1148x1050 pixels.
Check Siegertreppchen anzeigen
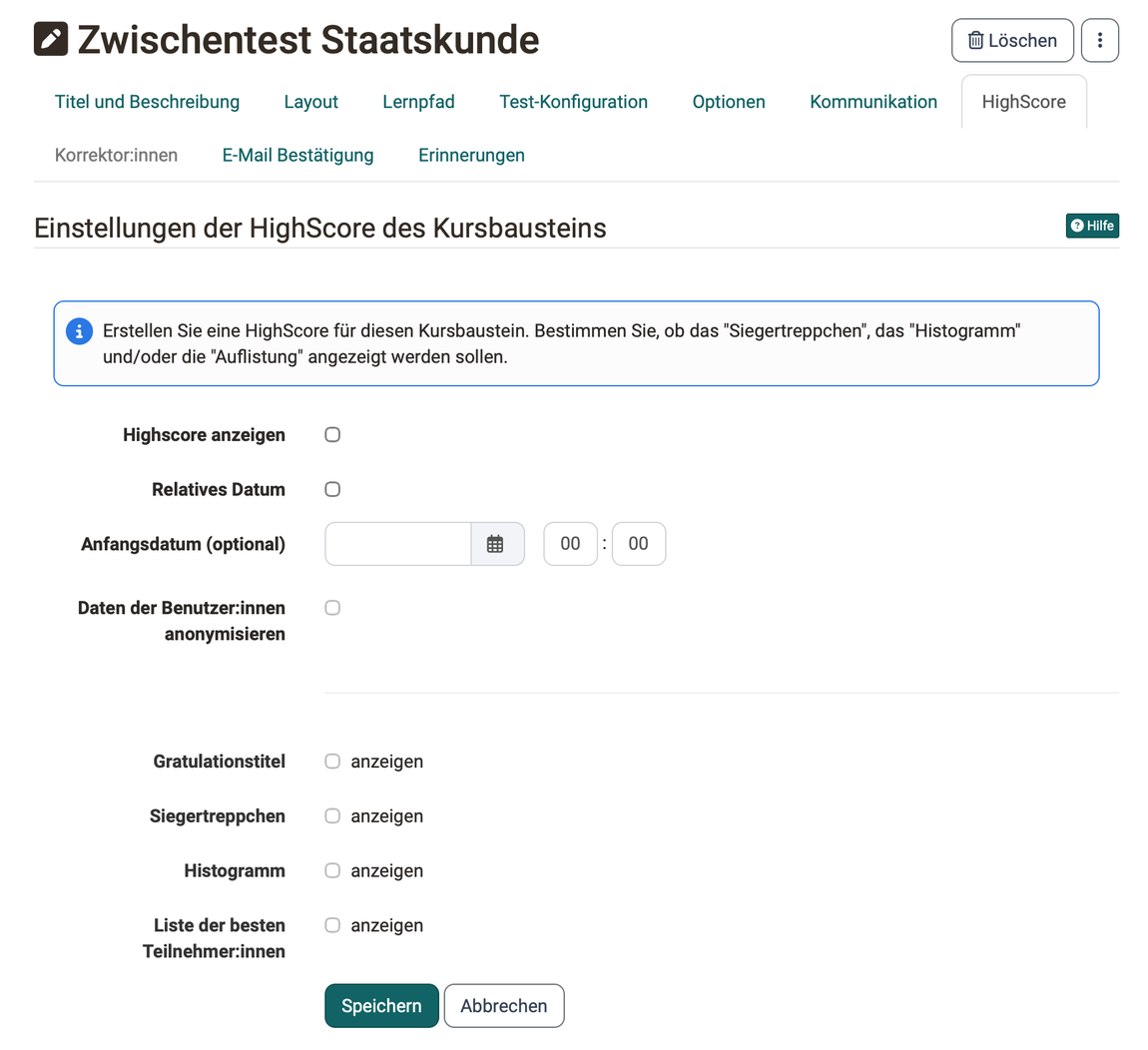[332, 815]
